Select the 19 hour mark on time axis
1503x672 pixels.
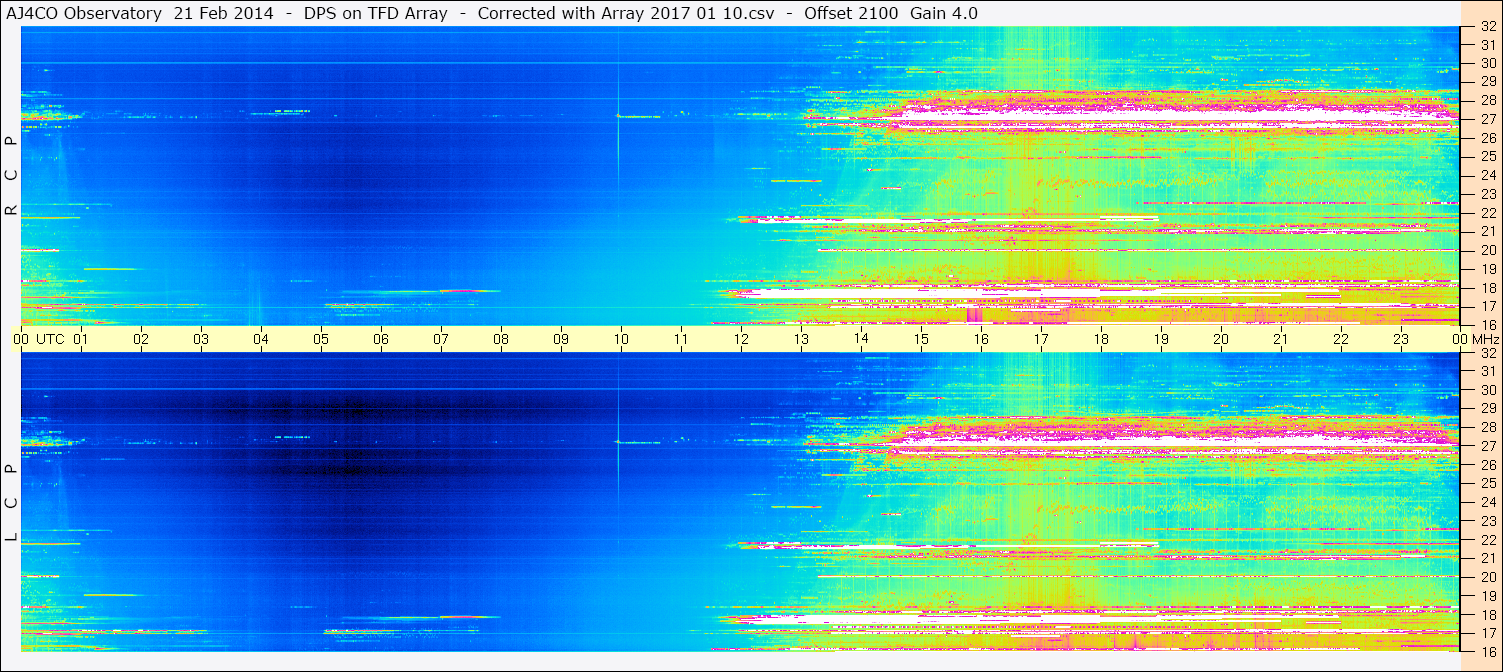[x=1161, y=339]
